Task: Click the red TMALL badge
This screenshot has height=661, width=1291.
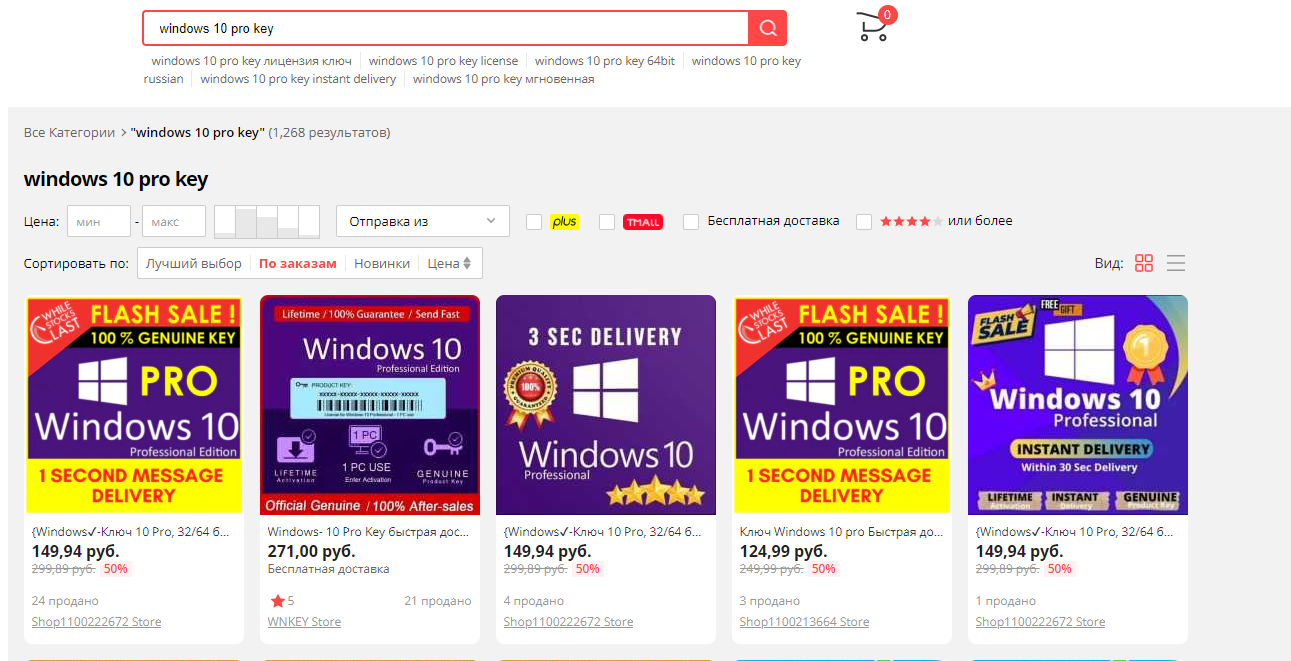Action: click(643, 222)
